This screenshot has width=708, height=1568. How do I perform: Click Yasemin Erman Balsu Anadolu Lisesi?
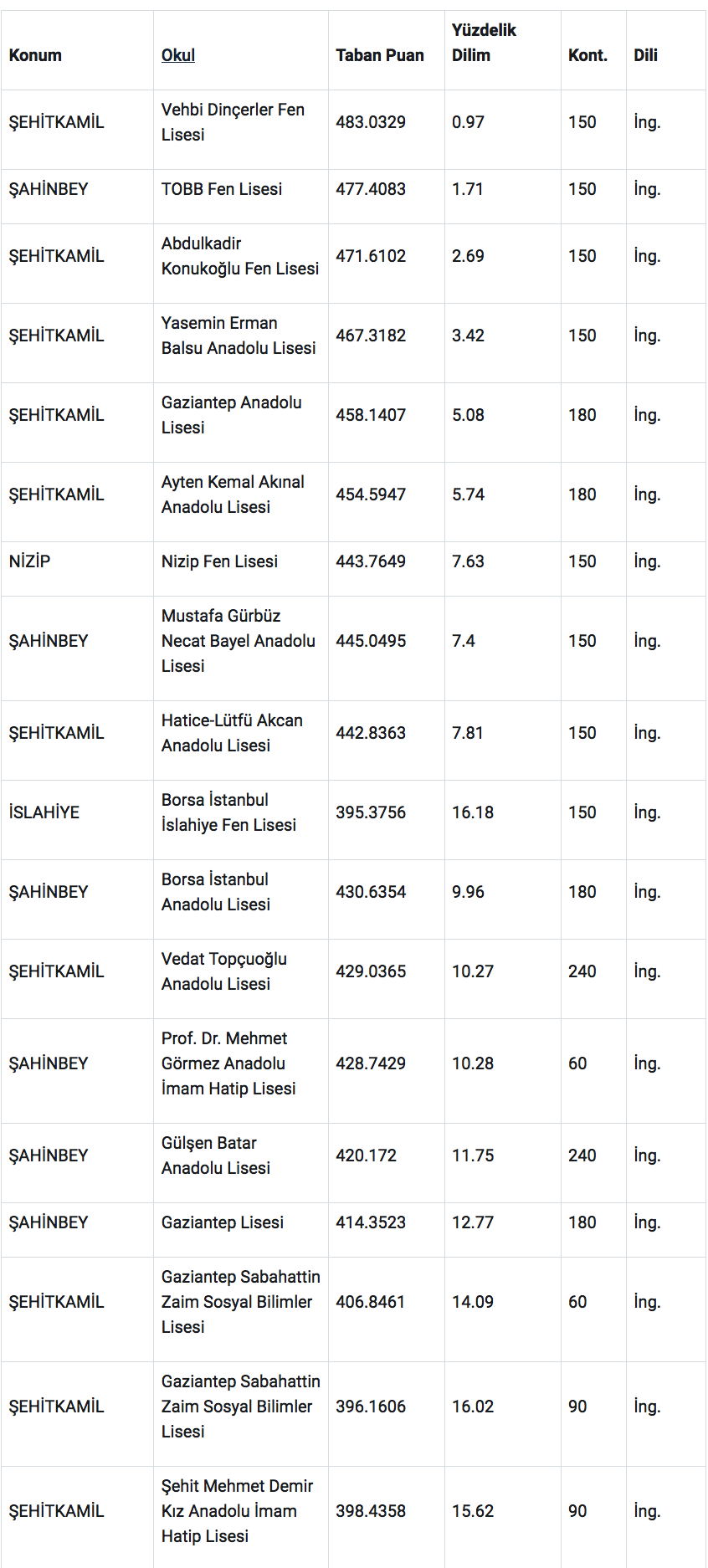(239, 336)
